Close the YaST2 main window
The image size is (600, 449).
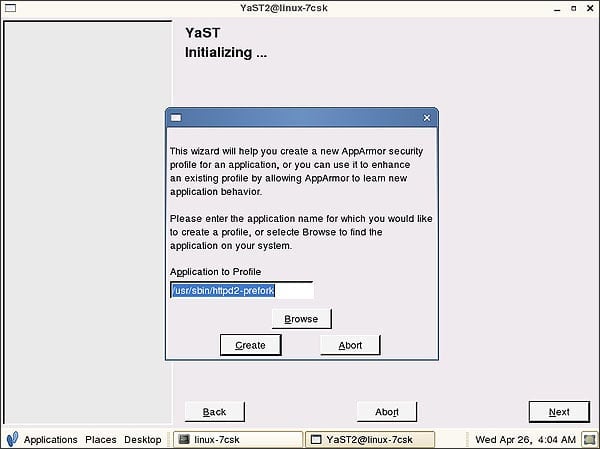[590, 8]
